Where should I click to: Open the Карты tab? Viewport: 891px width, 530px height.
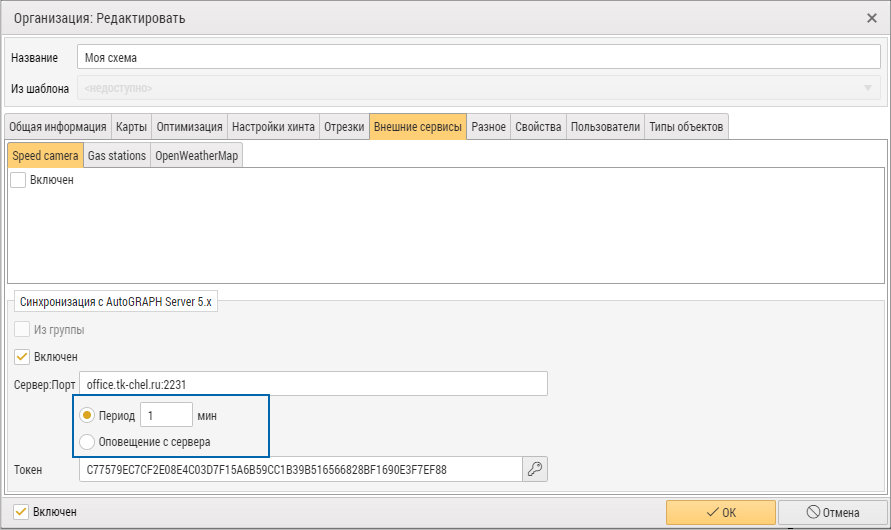coord(131,127)
